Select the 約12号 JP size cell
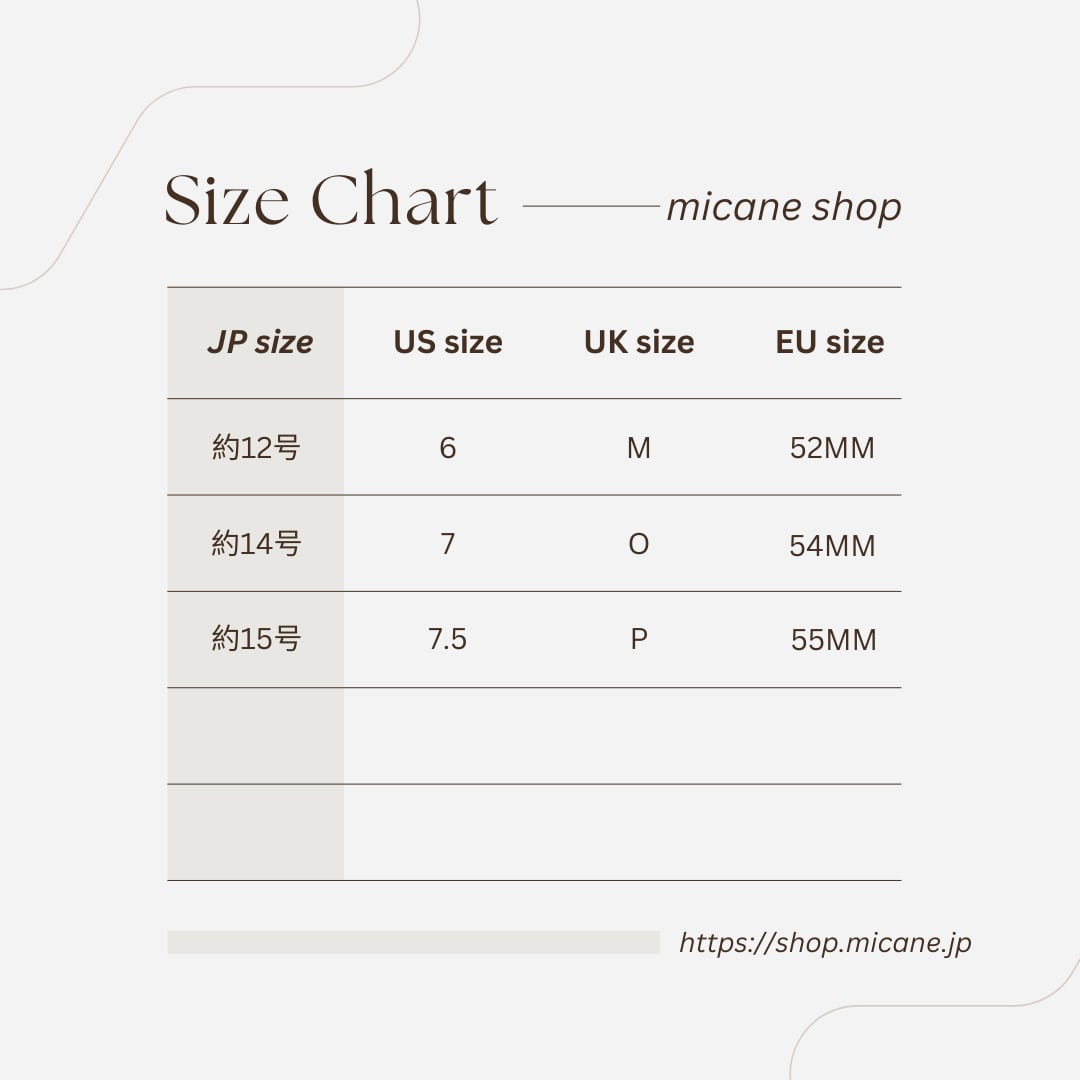 click(256, 448)
